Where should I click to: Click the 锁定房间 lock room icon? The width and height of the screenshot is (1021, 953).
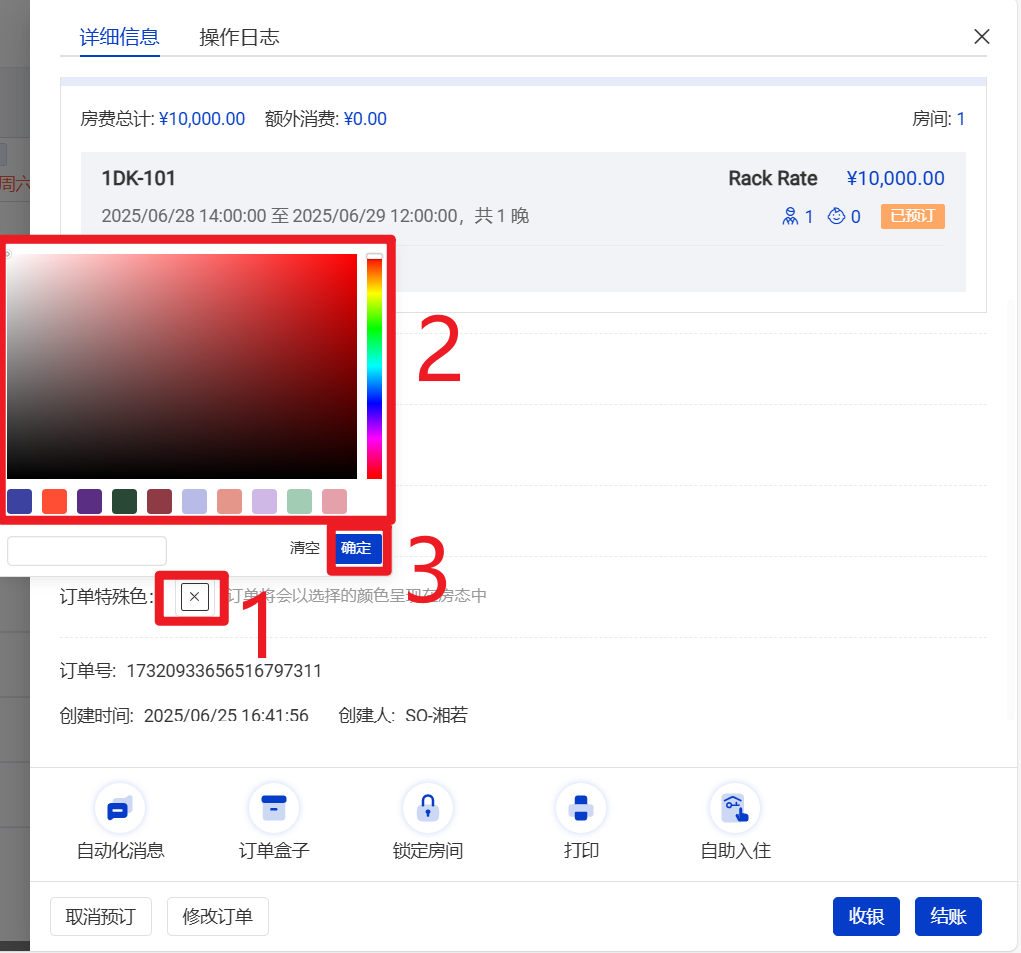[428, 809]
